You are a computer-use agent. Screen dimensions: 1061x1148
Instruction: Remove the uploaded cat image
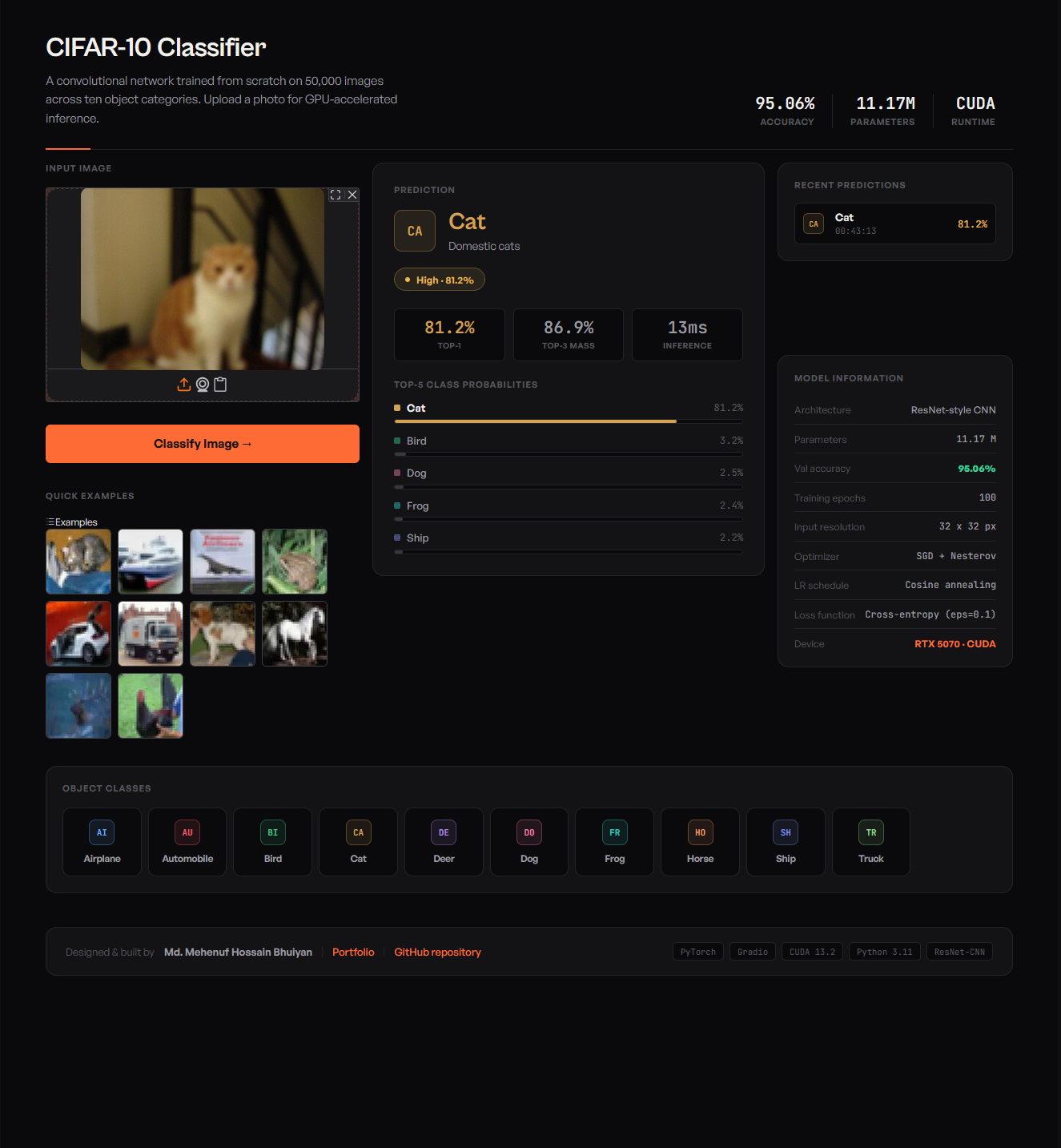point(352,195)
